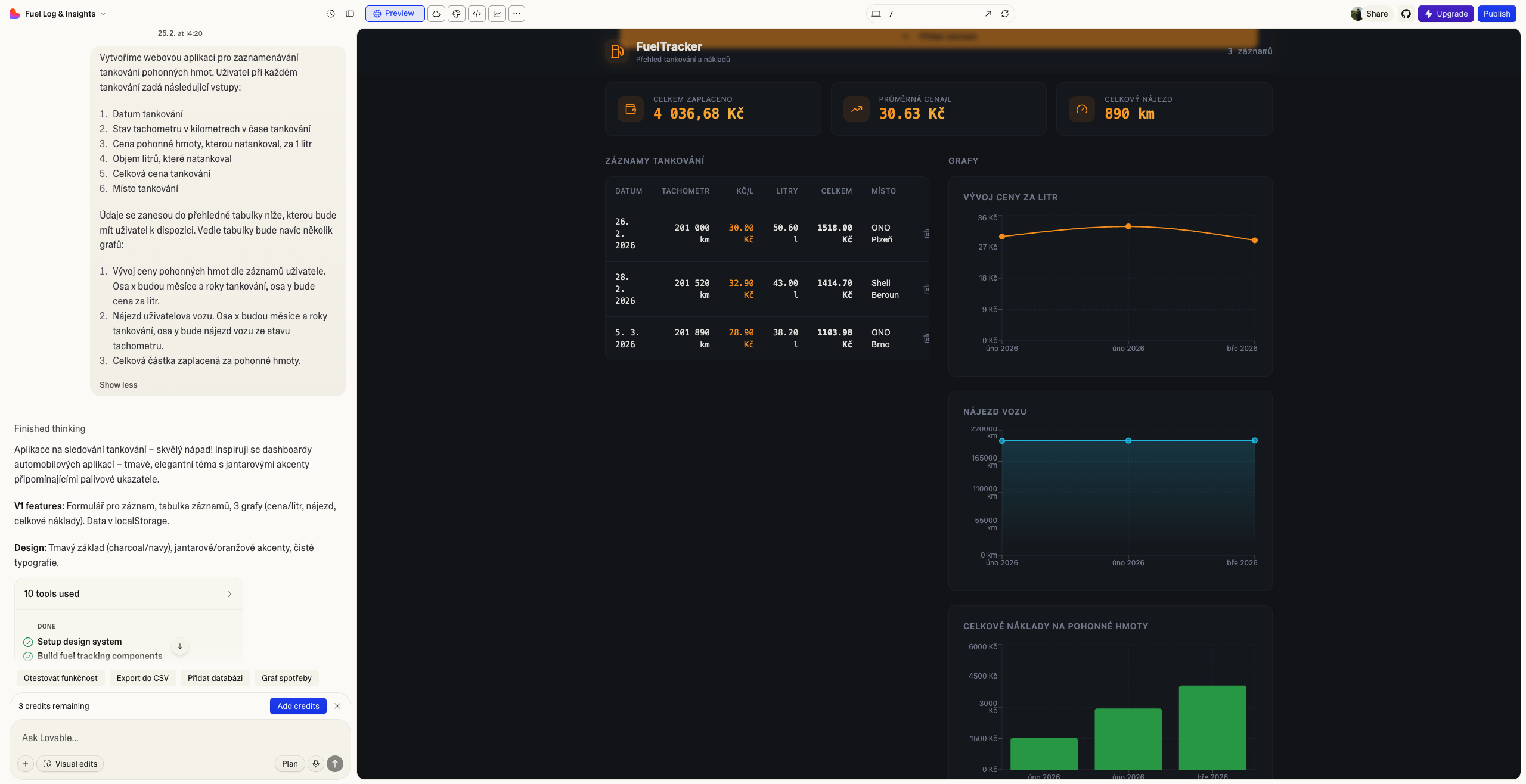Image resolution: width=1526 pixels, height=784 pixels.
Task: Open the analytics chart icon
Action: (x=497, y=14)
